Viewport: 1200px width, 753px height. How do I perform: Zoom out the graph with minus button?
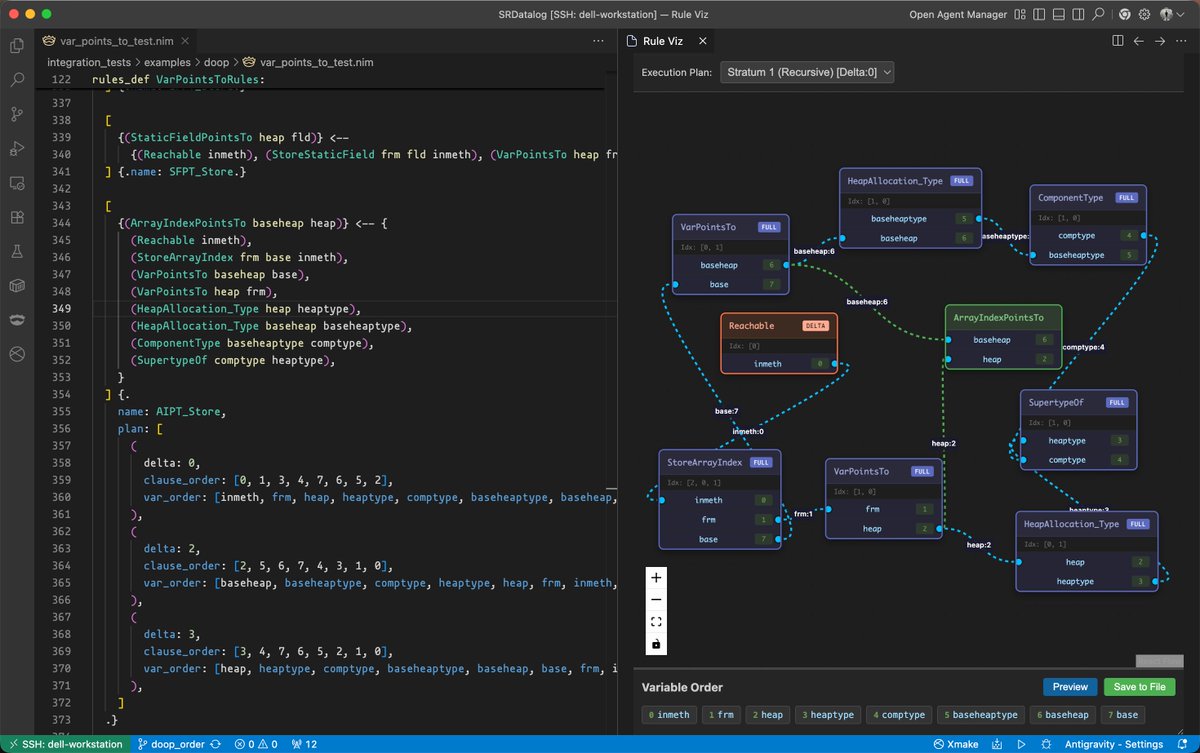point(656,600)
